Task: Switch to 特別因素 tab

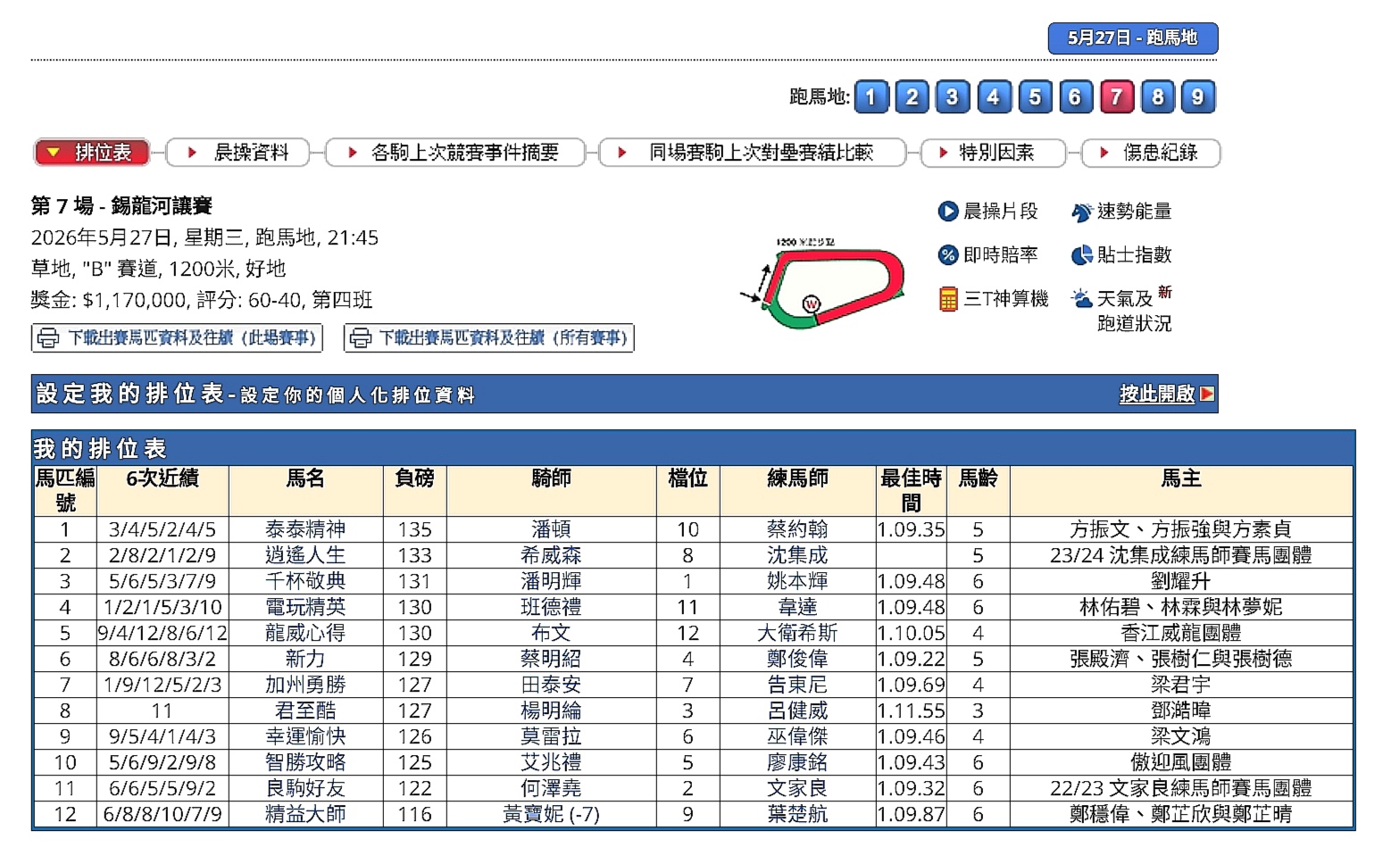Action: click(x=993, y=153)
